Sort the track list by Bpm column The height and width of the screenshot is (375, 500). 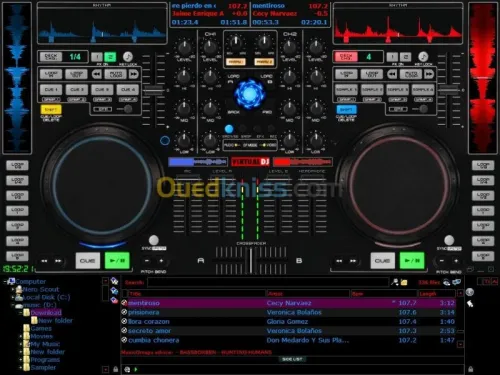click(x=384, y=294)
